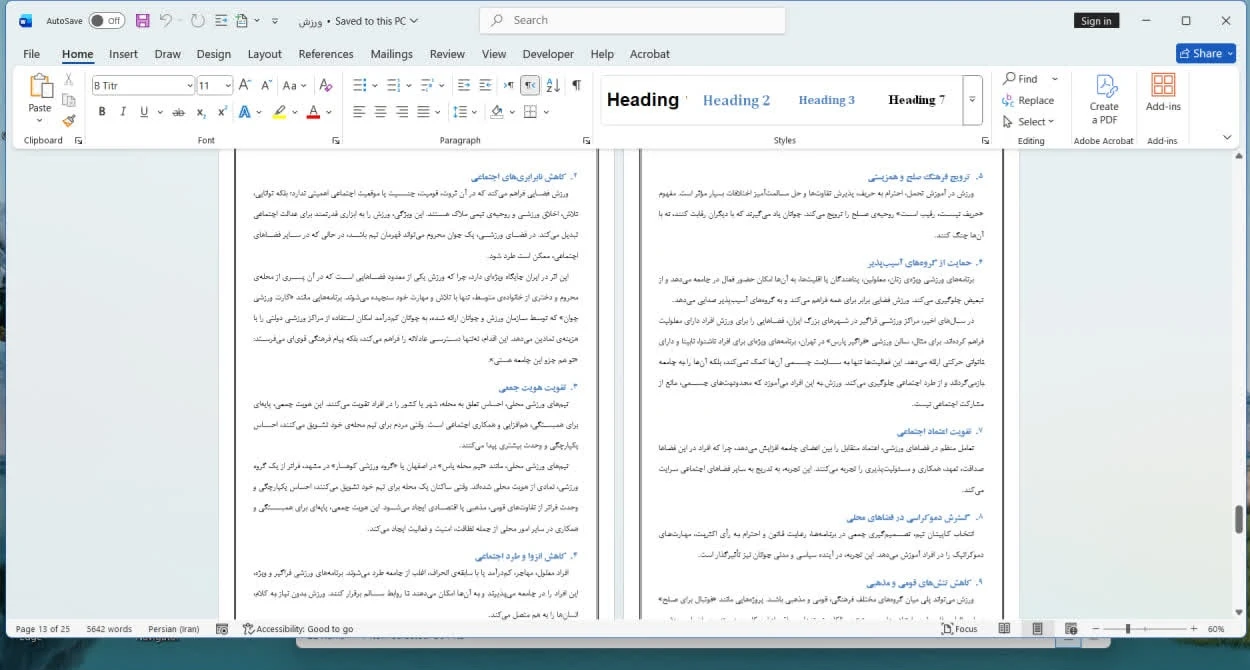
Task: Expand the Styles gallery
Action: 972,100
